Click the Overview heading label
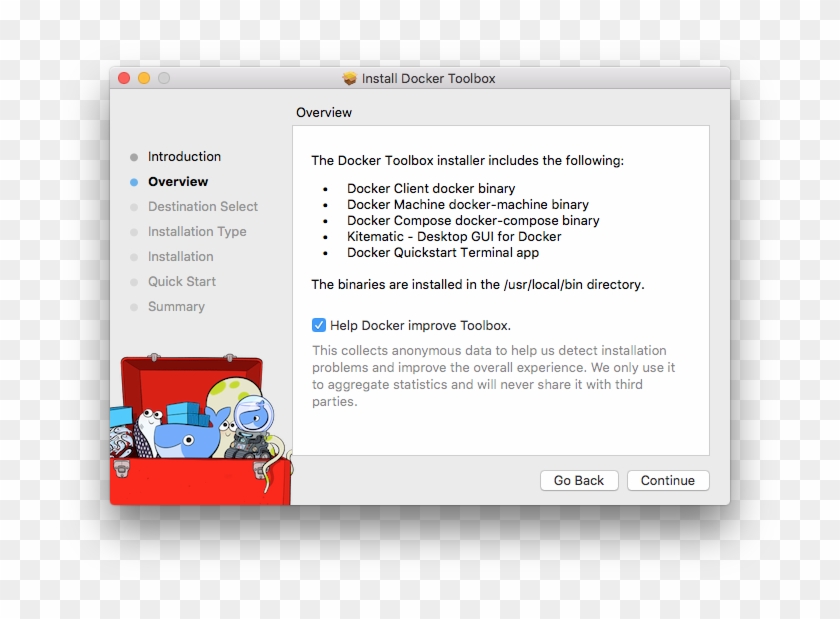 323,112
